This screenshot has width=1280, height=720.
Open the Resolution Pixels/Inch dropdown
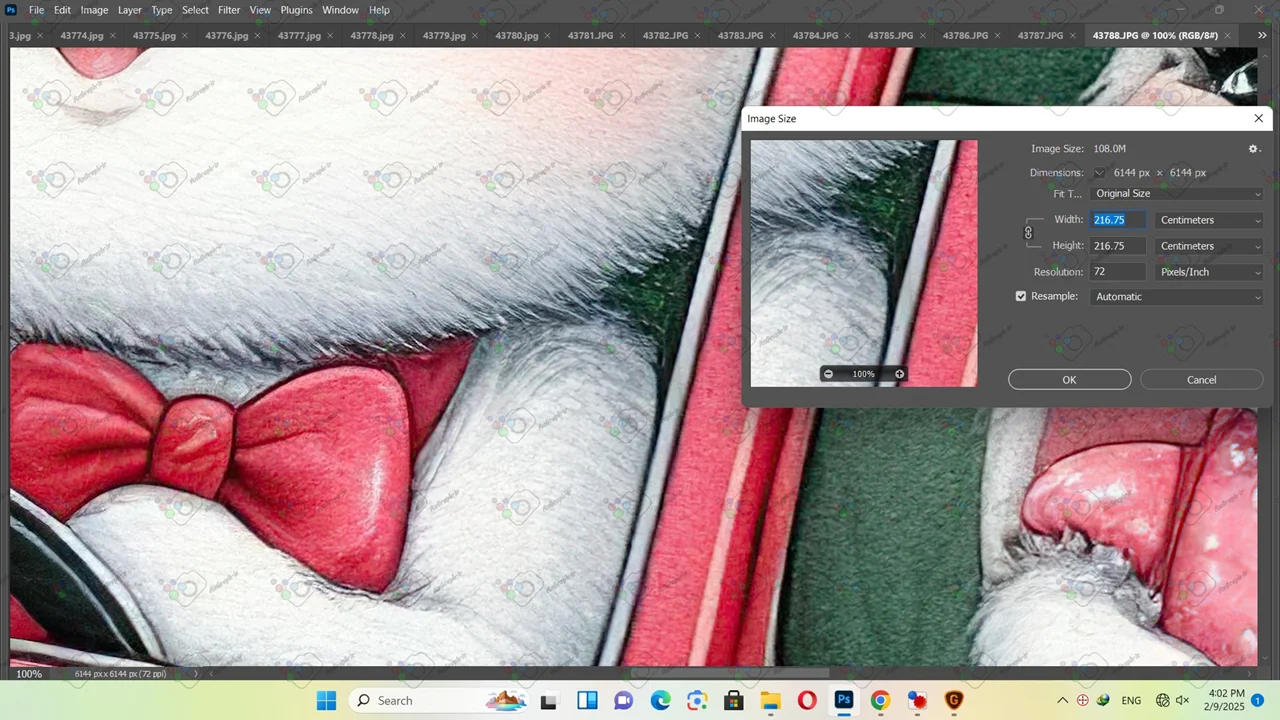point(1209,272)
